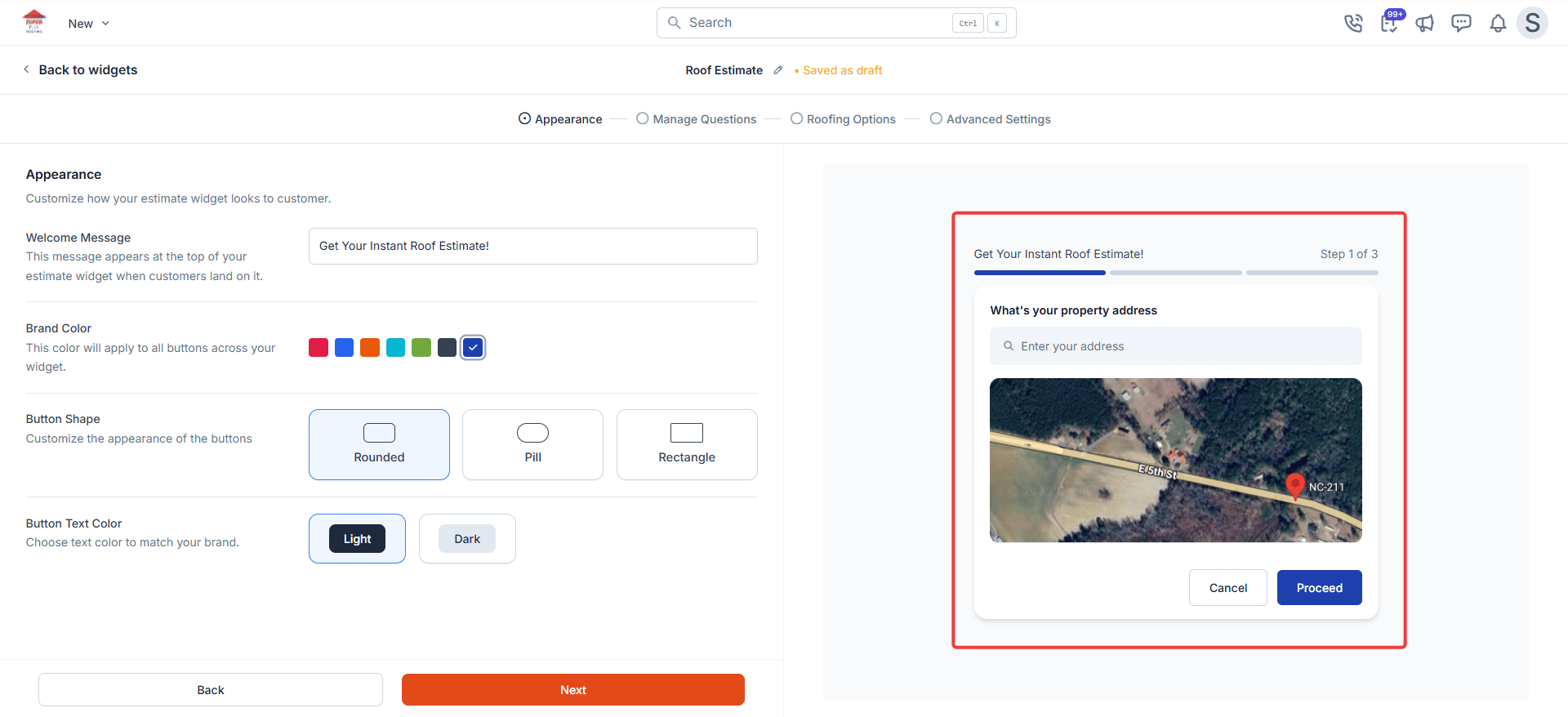The image size is (1568, 717).
Task: Open the calendar icon with 99+ badge
Action: (x=1390, y=22)
